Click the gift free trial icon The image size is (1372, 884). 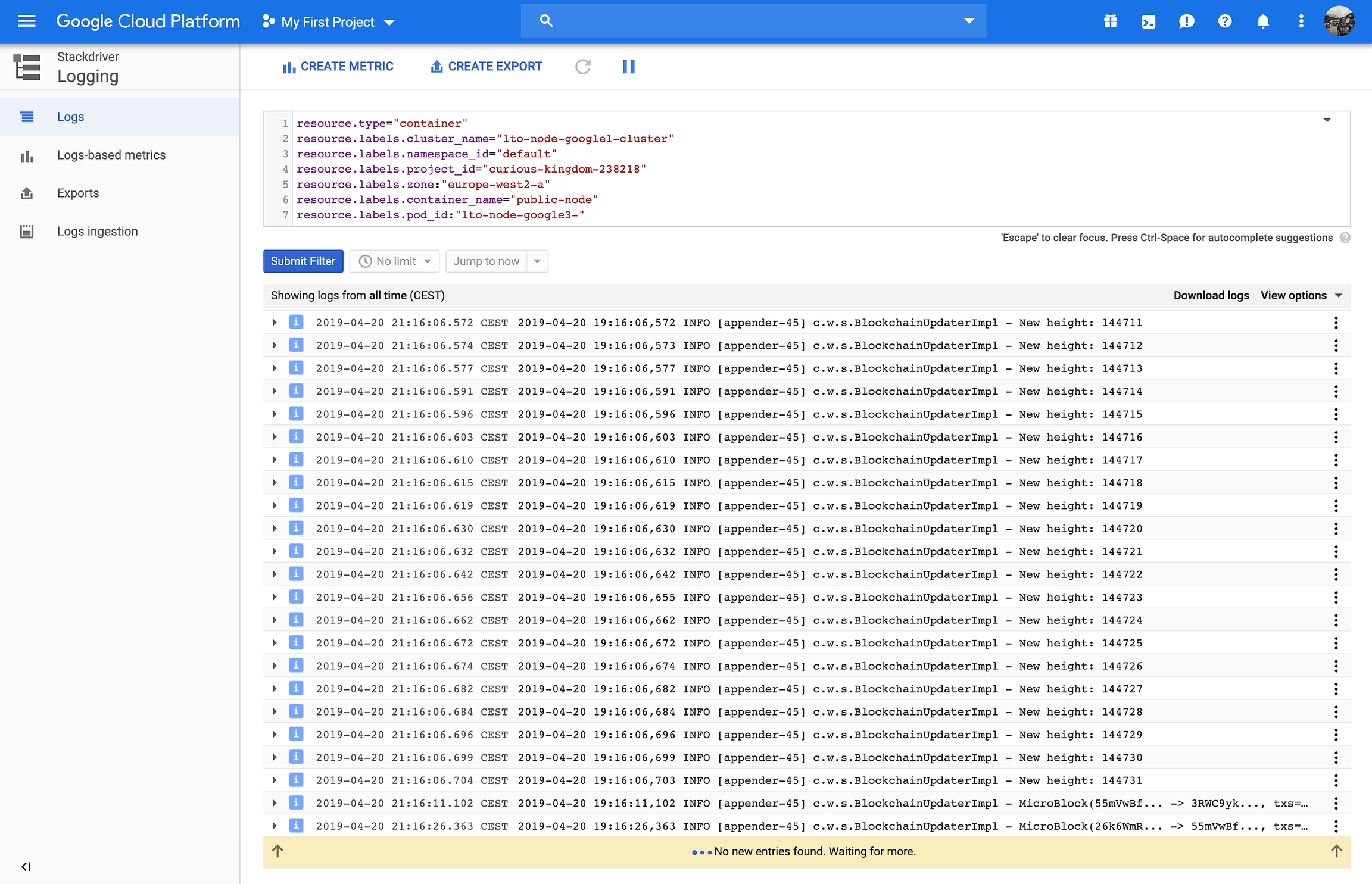(x=1110, y=21)
